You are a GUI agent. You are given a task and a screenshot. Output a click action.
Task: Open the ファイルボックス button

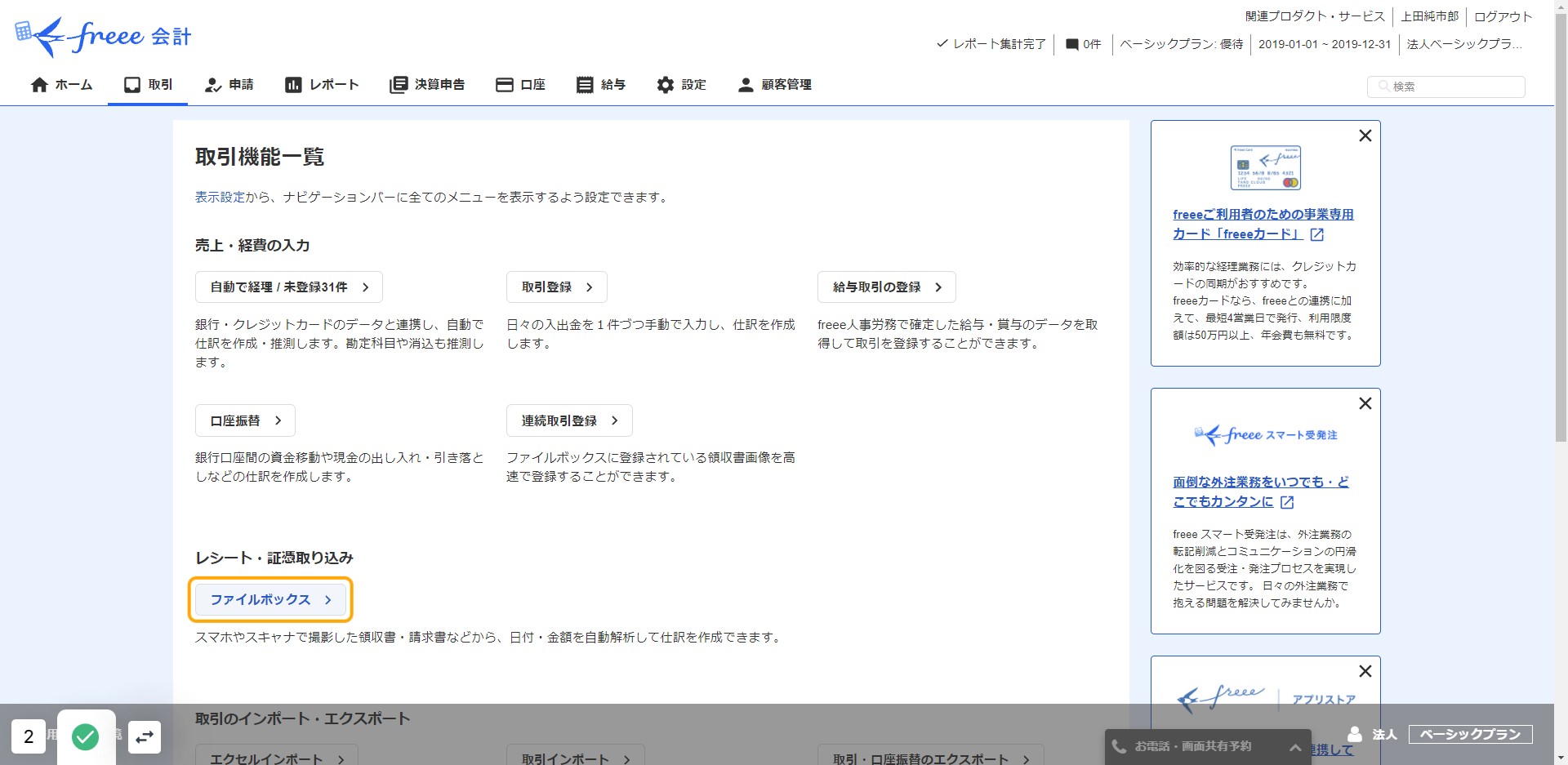pyautogui.click(x=271, y=599)
